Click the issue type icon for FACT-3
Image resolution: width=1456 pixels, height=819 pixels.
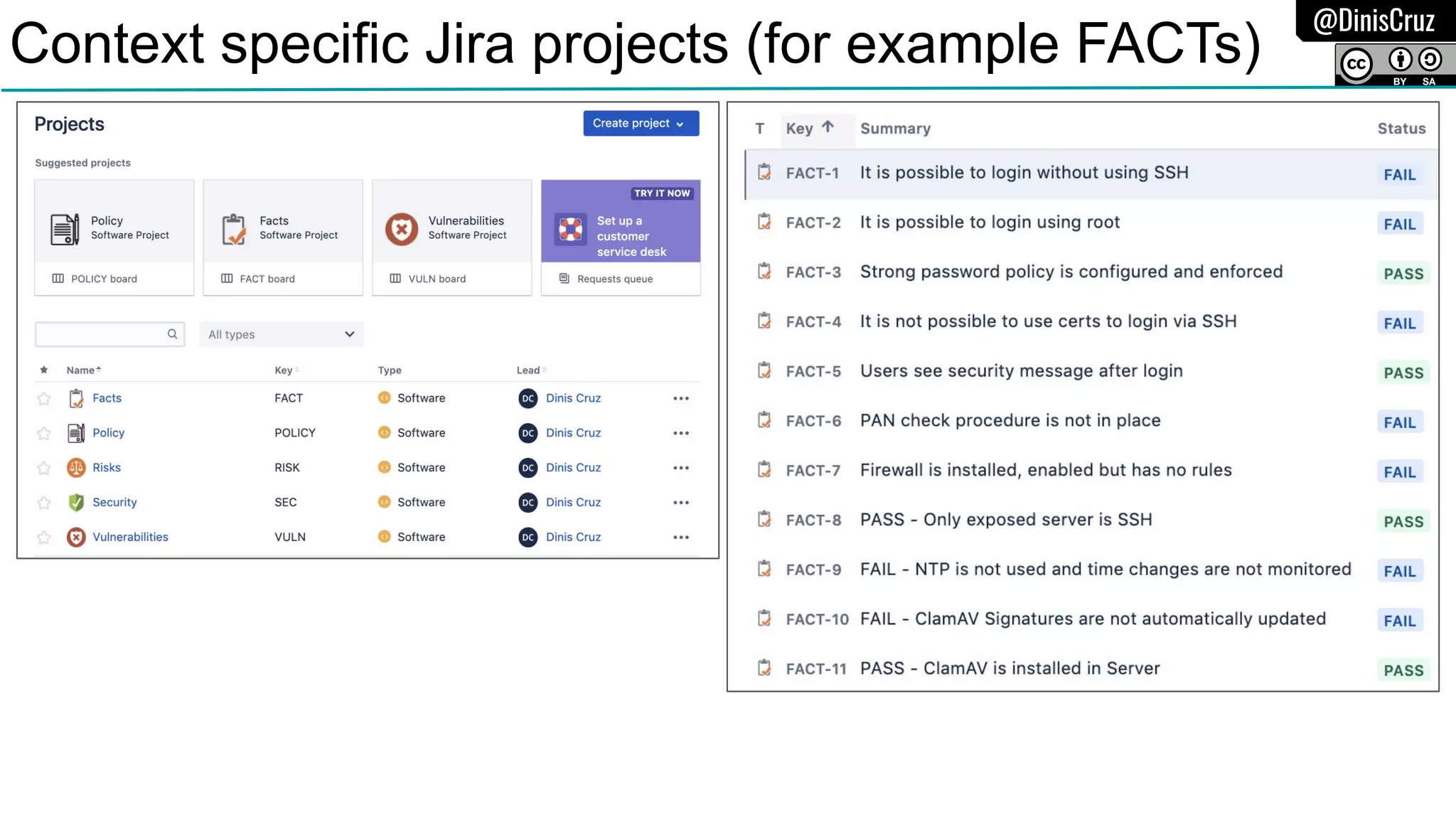tap(764, 272)
